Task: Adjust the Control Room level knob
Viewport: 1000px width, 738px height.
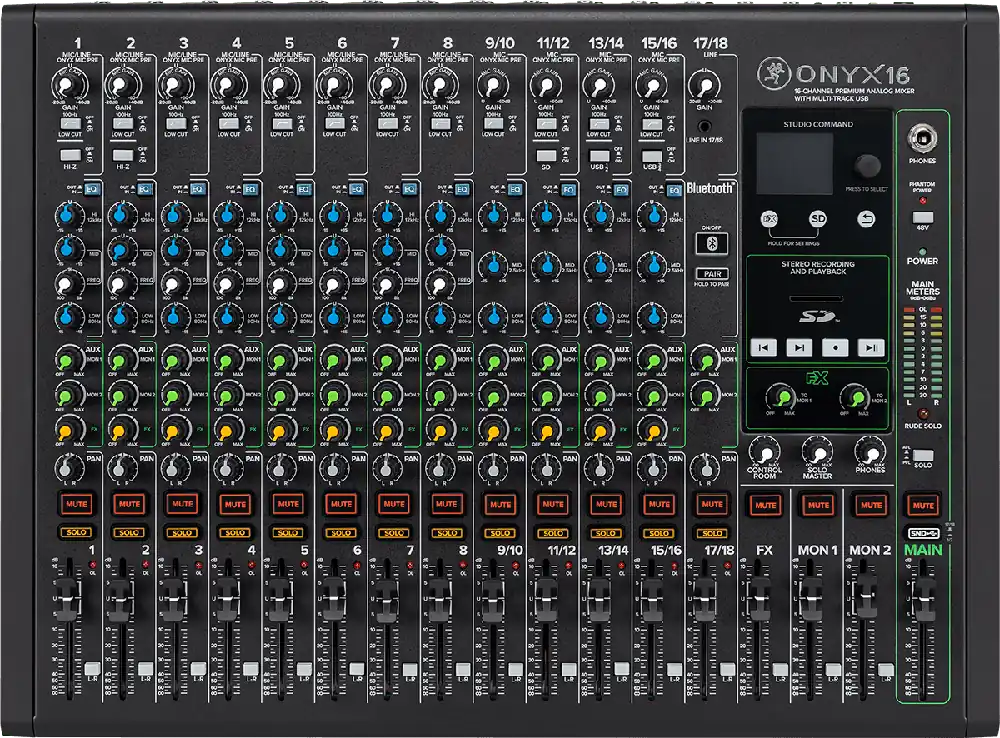Action: pyautogui.click(x=765, y=451)
